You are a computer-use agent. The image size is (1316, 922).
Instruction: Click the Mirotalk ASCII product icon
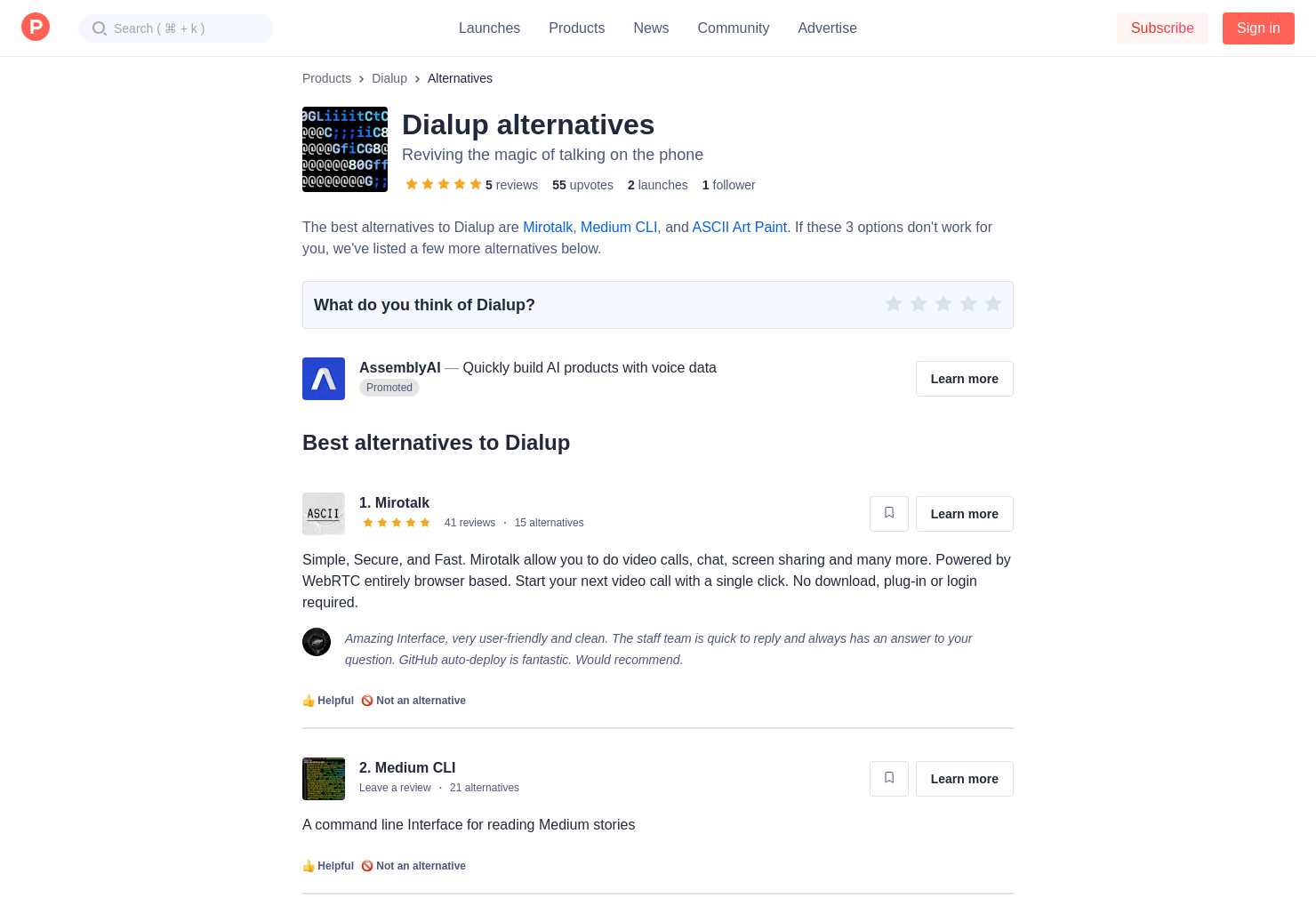(x=324, y=514)
